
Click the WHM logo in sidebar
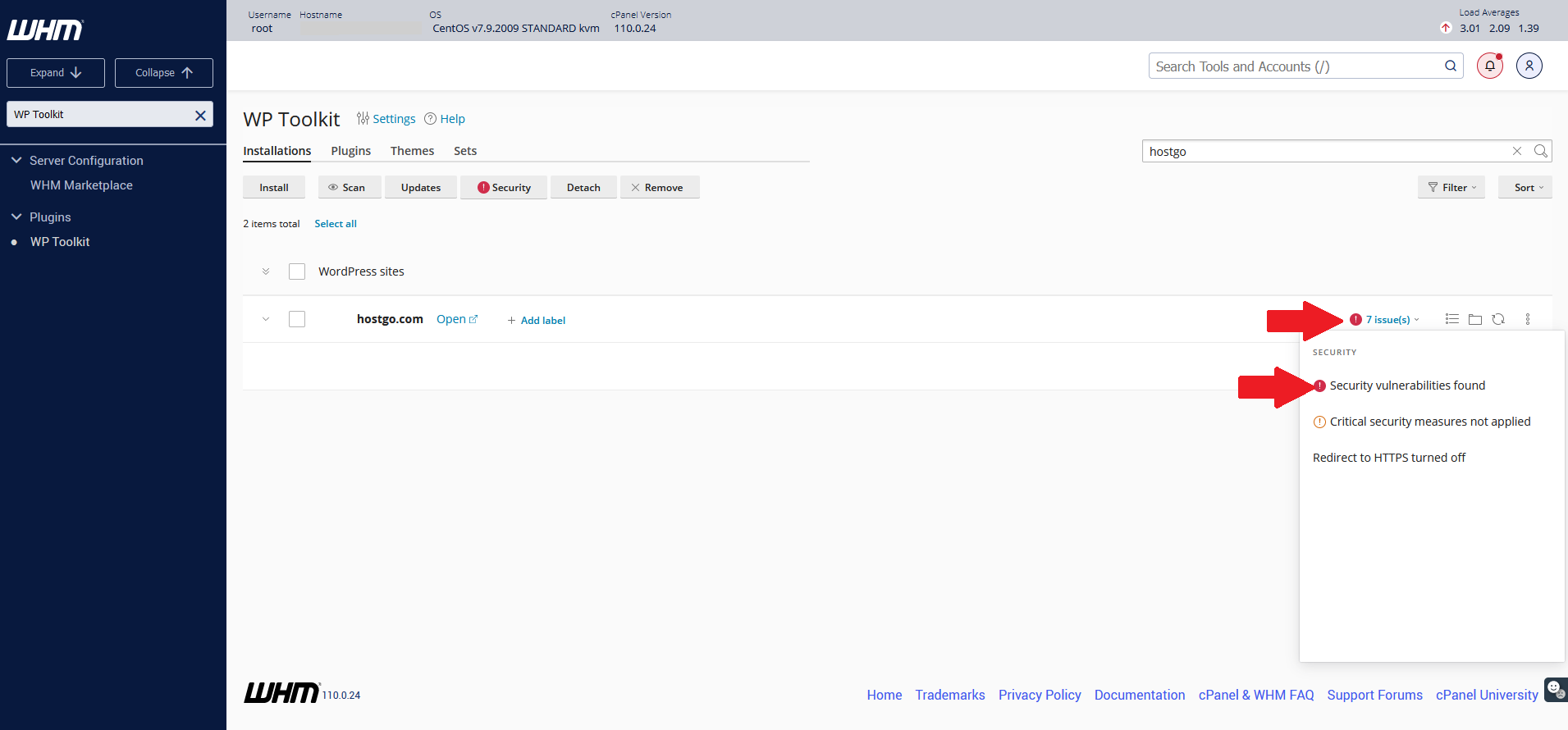(x=45, y=30)
